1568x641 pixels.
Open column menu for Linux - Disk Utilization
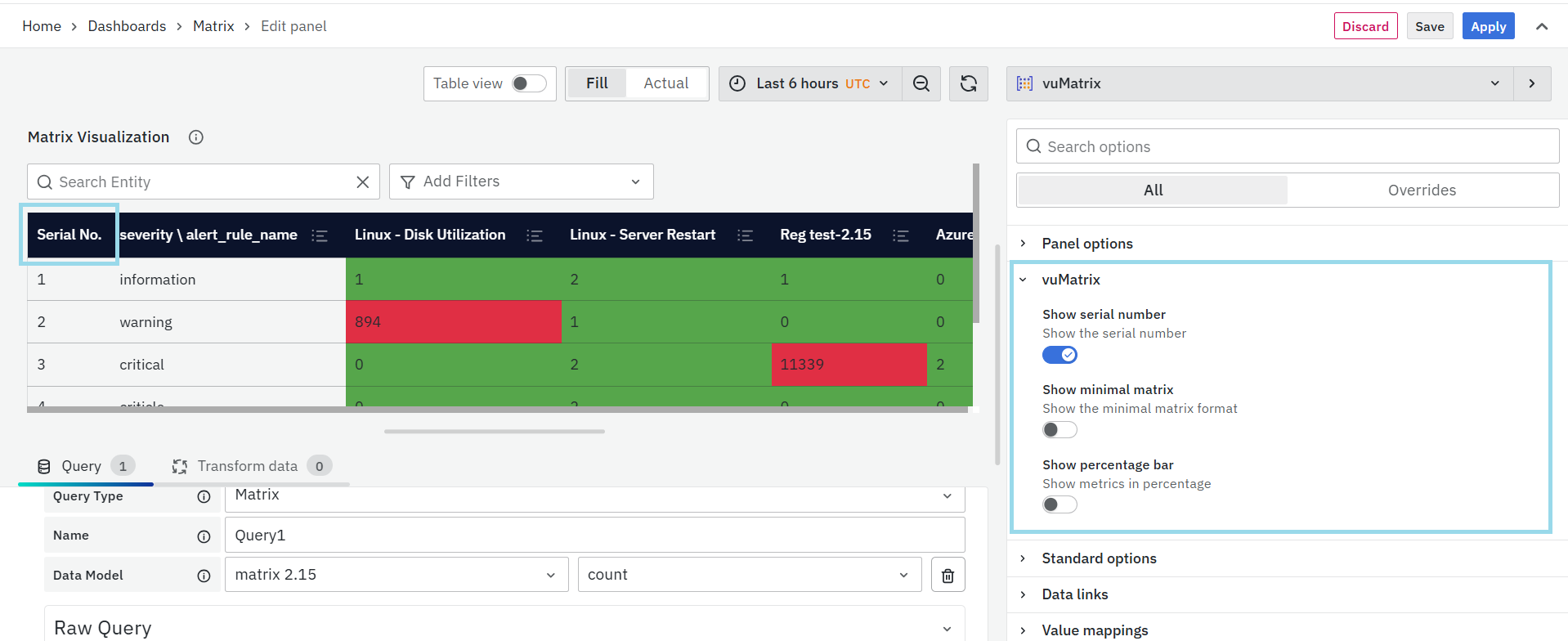[535, 235]
